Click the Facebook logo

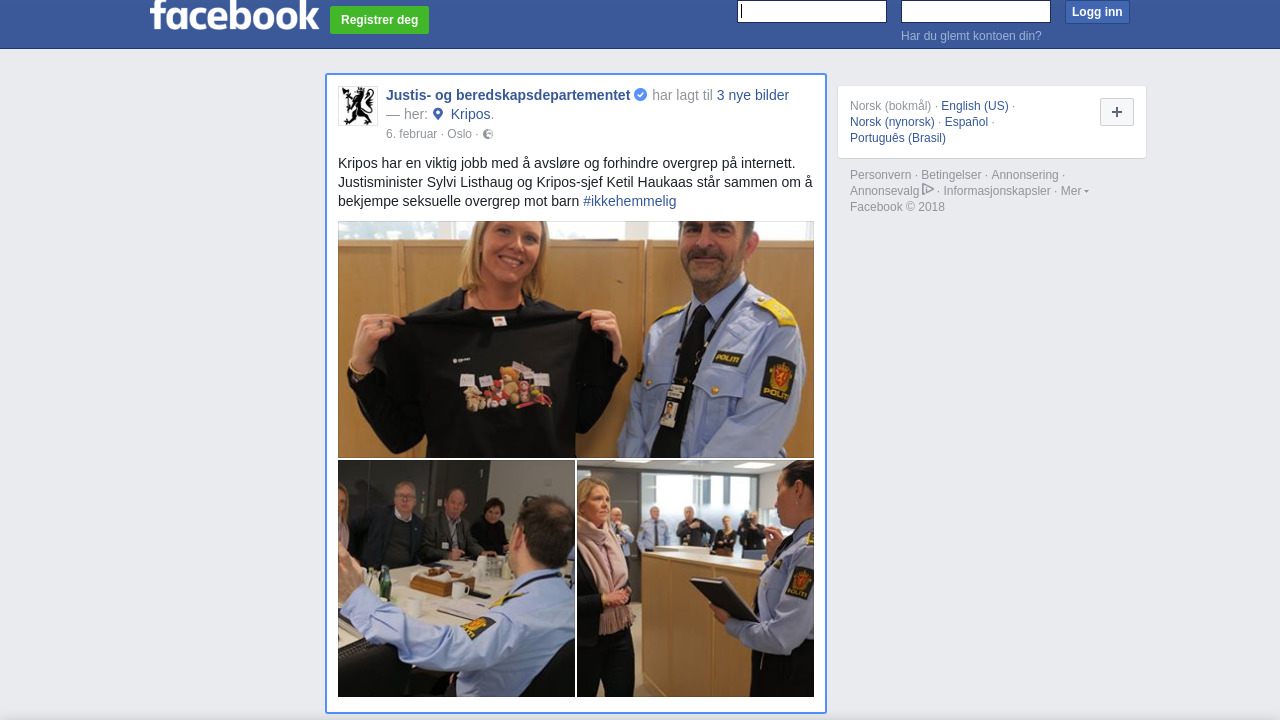[234, 14]
